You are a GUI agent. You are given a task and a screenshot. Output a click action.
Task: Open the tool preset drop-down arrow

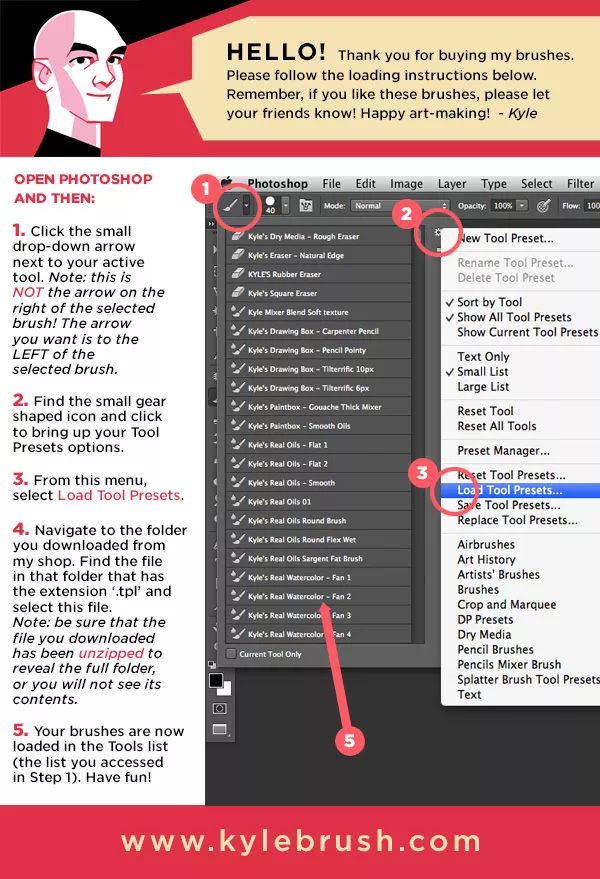point(246,206)
